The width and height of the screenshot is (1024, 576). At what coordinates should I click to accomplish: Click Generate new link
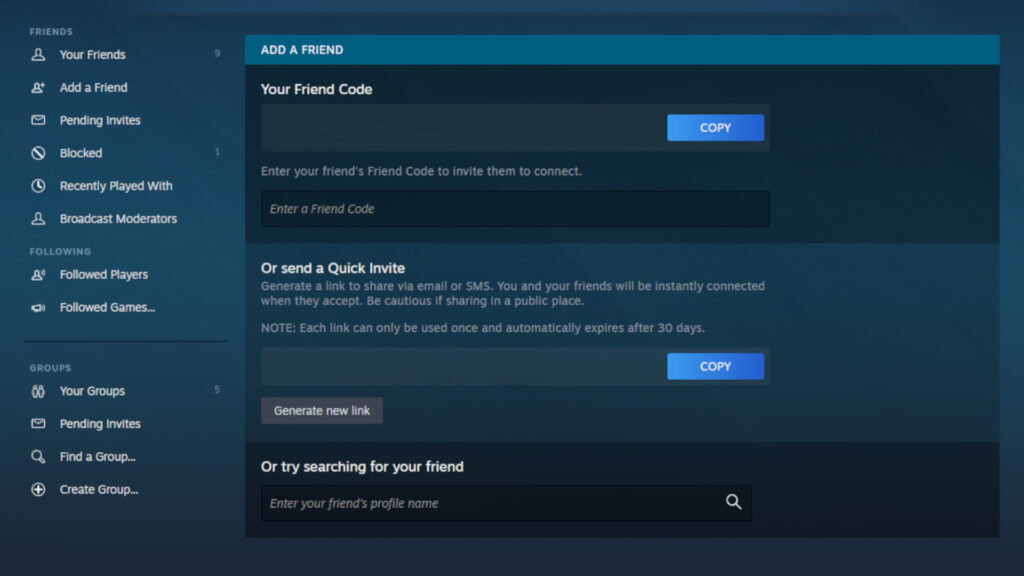pos(321,410)
